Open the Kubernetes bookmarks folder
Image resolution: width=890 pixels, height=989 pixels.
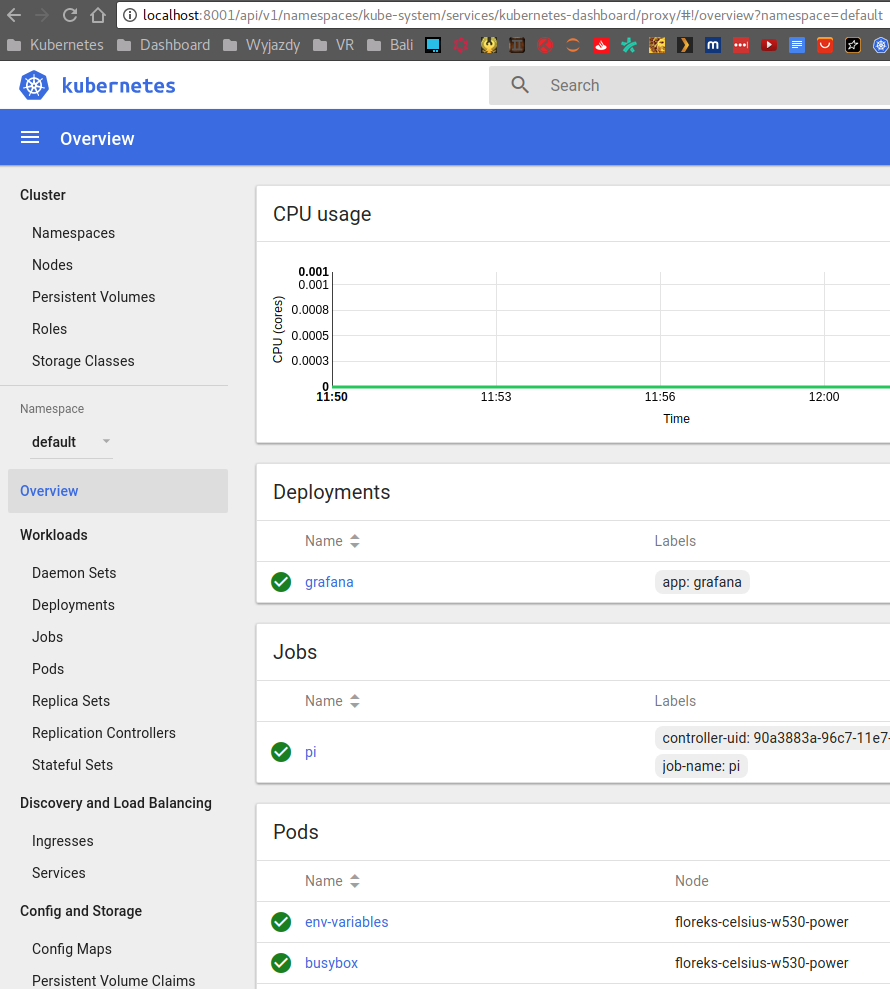pos(55,45)
